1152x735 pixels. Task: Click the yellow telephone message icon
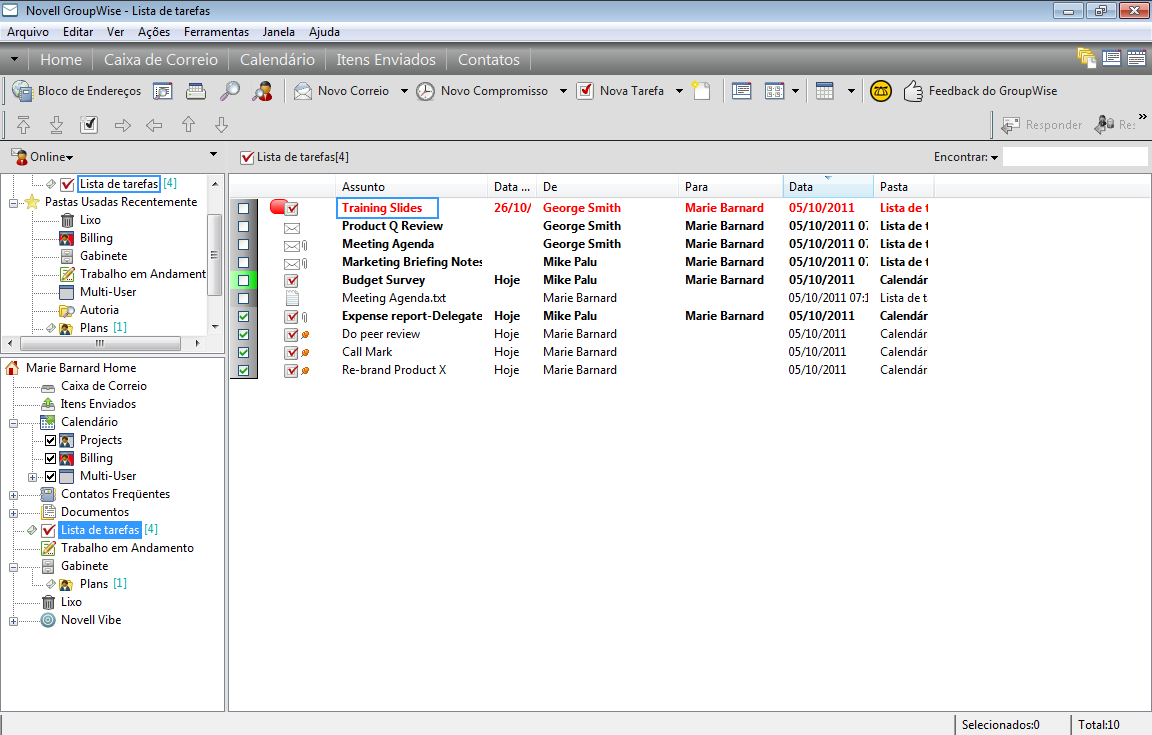tap(880, 91)
